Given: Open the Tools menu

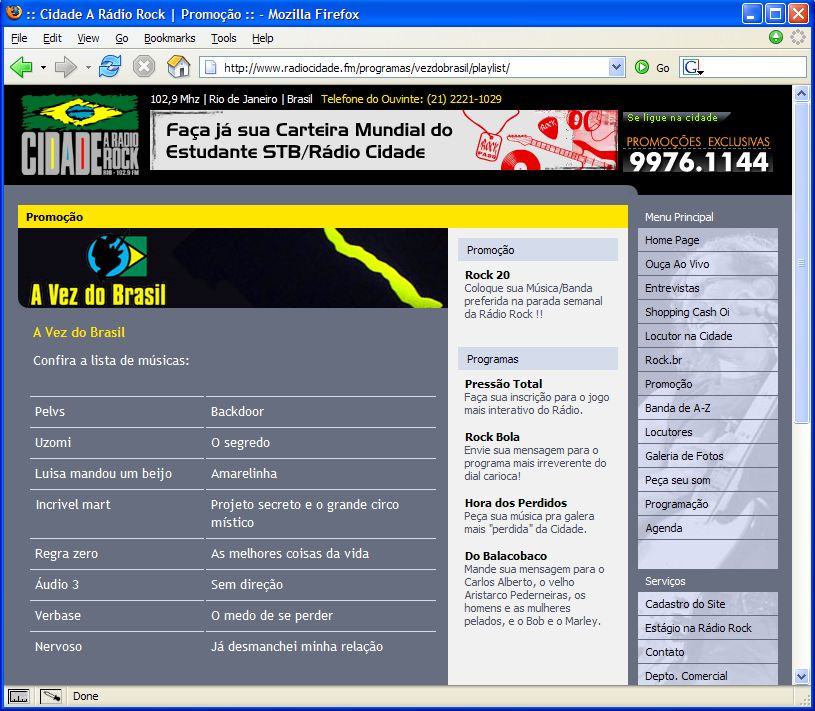Looking at the screenshot, I should tap(224, 38).
